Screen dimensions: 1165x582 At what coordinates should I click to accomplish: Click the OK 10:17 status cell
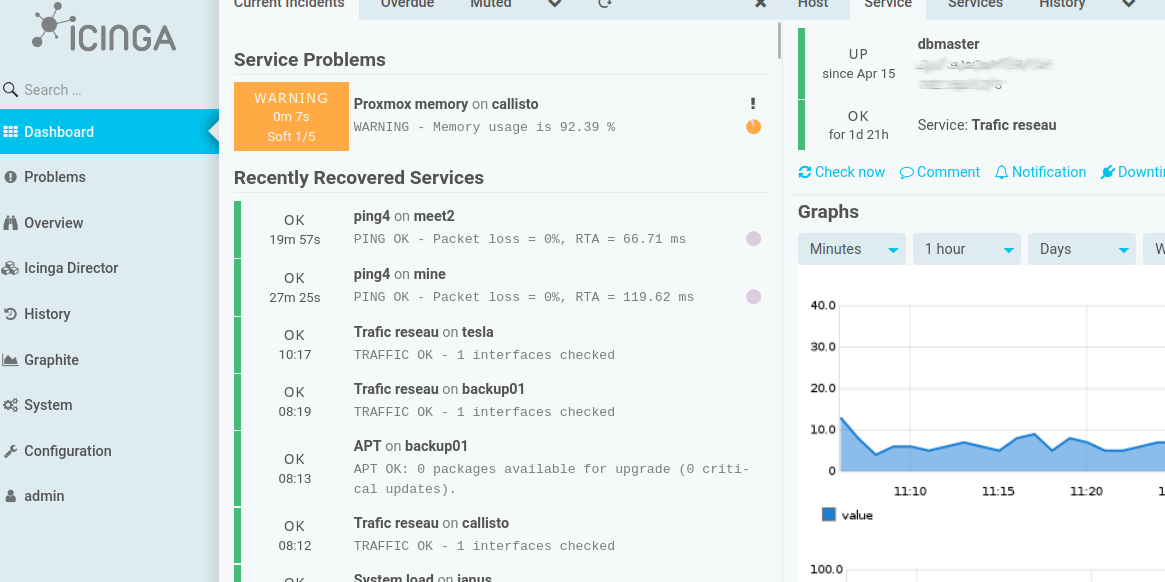click(x=295, y=345)
